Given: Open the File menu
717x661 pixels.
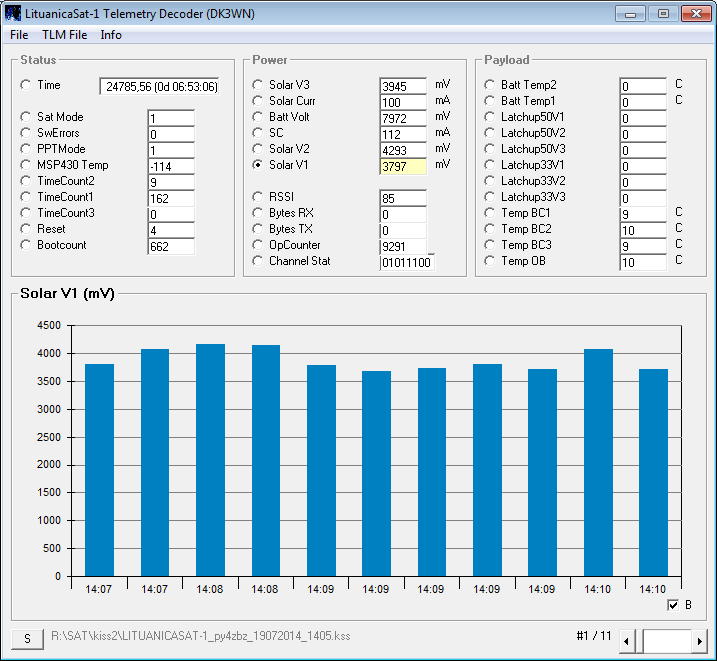Looking at the screenshot, I should pyautogui.click(x=19, y=35).
